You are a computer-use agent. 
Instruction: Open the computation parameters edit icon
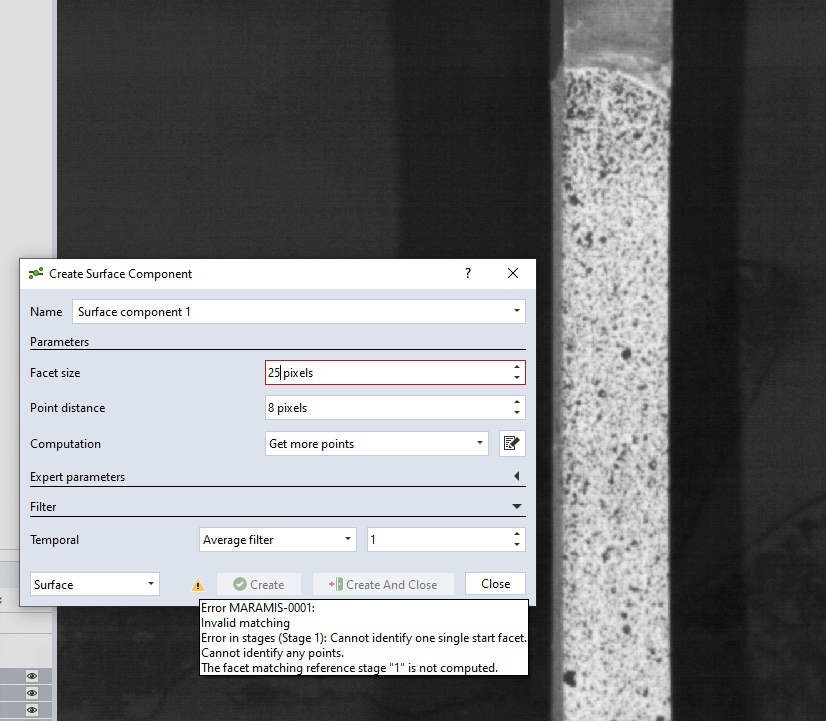pos(512,444)
